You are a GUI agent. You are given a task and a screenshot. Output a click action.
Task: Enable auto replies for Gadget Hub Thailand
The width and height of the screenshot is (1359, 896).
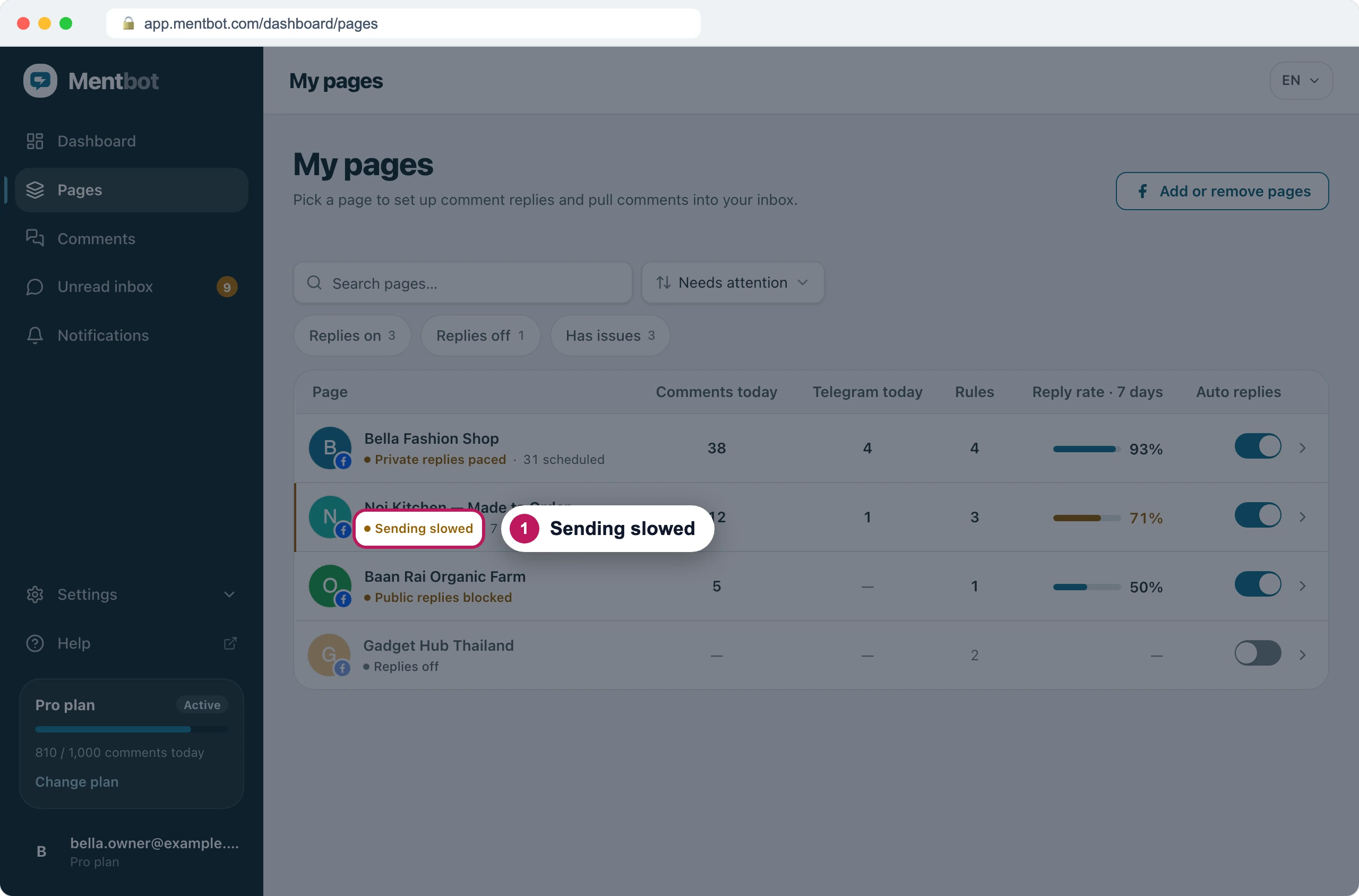[x=1257, y=653]
